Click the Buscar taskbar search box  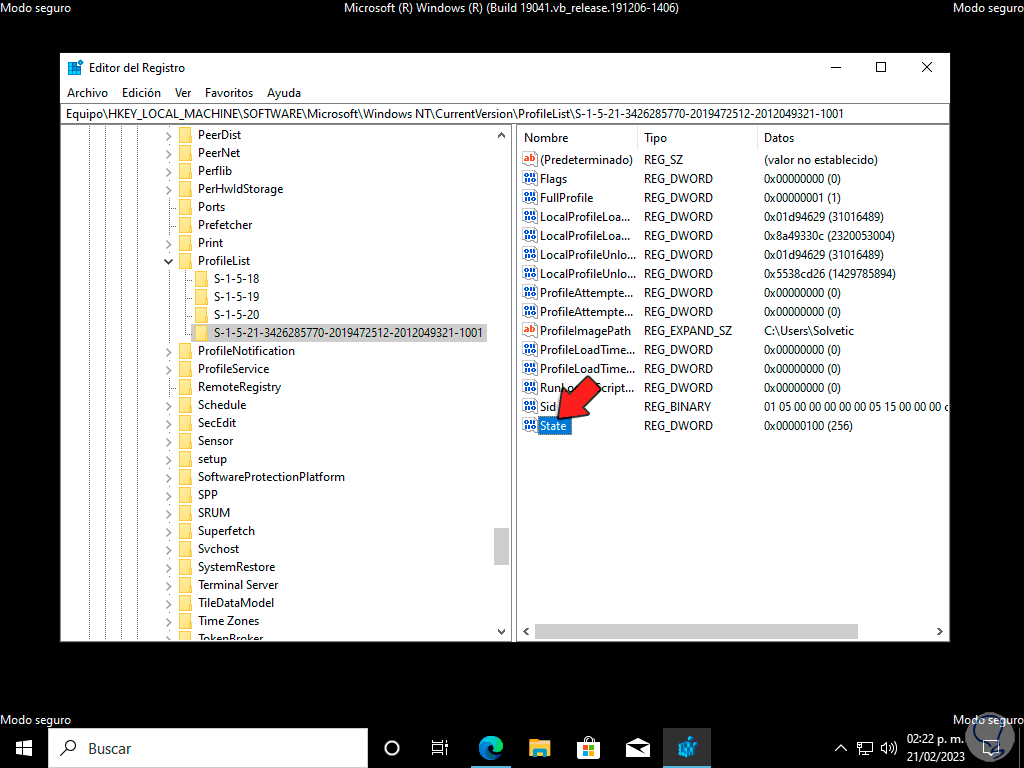208,748
